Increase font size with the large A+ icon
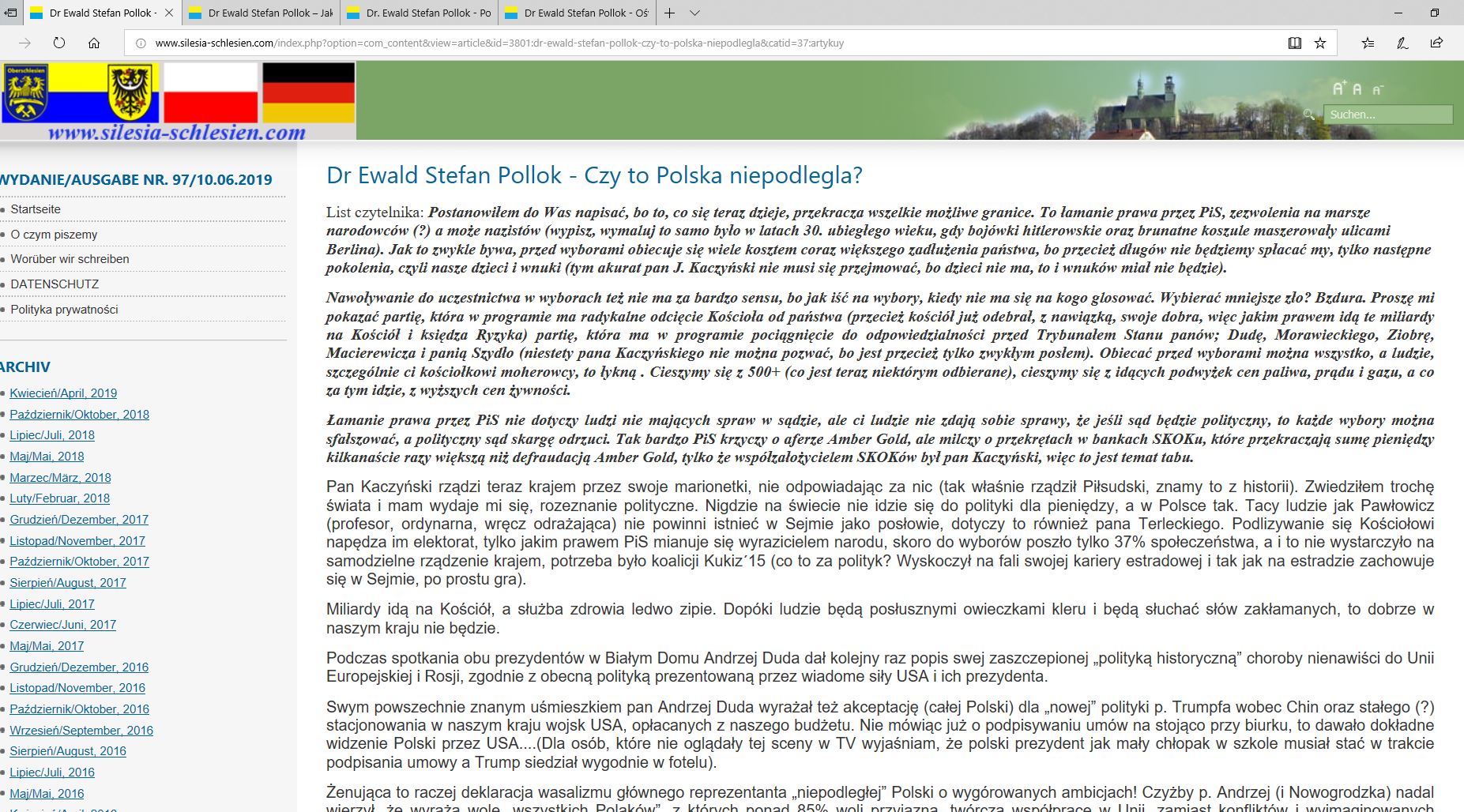The image size is (1464, 812). click(x=1339, y=88)
